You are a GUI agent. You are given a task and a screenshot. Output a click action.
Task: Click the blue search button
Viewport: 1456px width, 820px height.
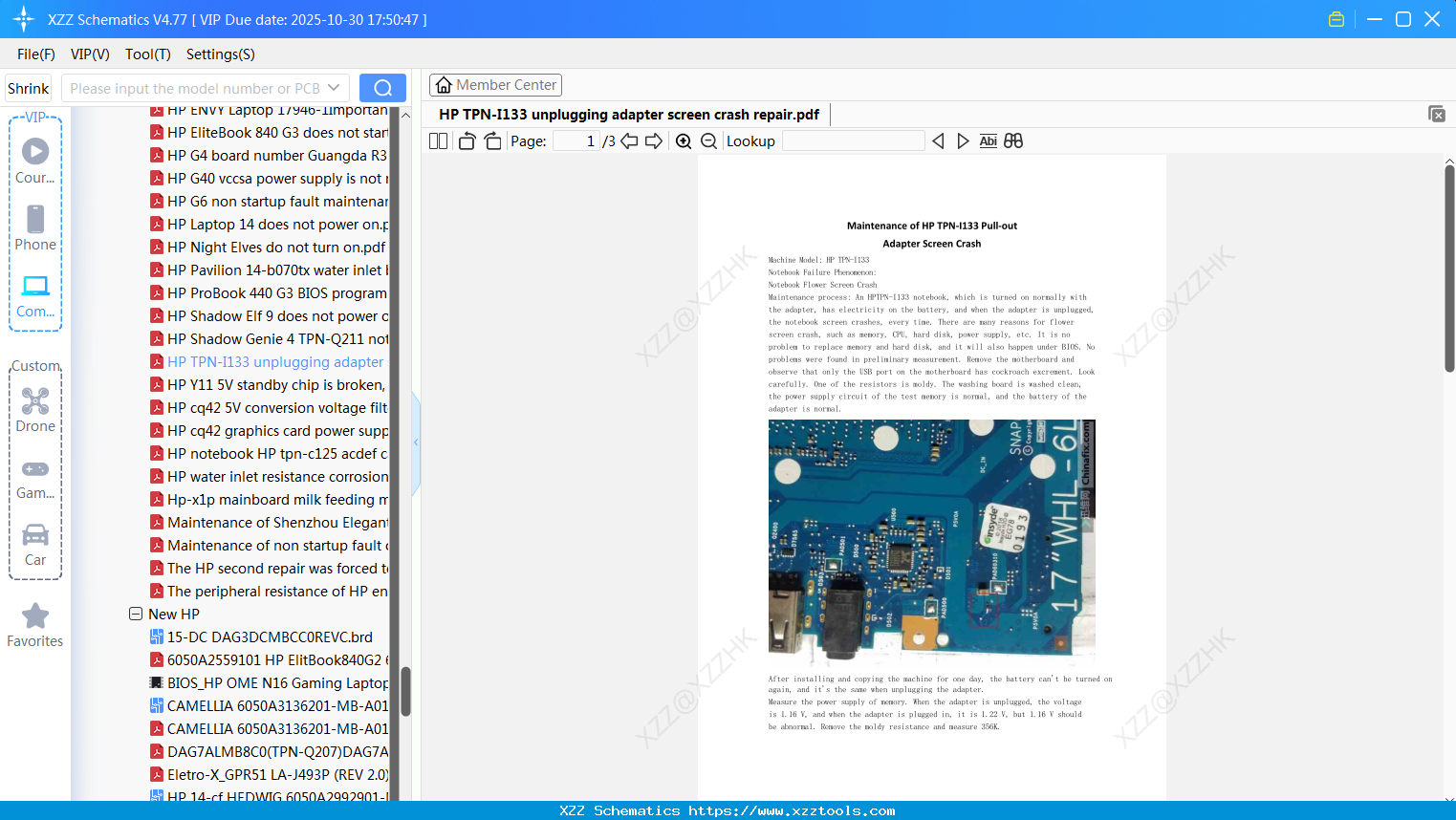pyautogui.click(x=382, y=88)
